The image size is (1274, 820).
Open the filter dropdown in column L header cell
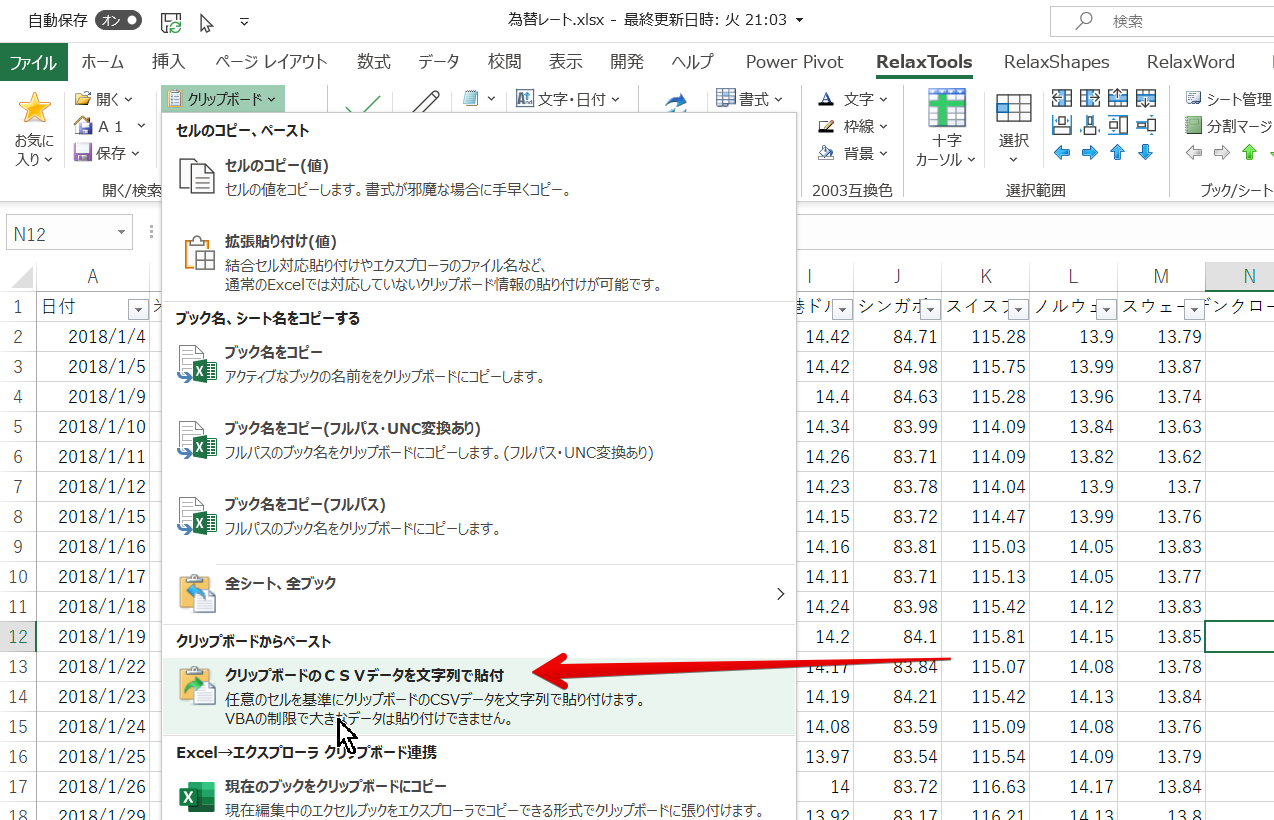pyautogui.click(x=1106, y=308)
